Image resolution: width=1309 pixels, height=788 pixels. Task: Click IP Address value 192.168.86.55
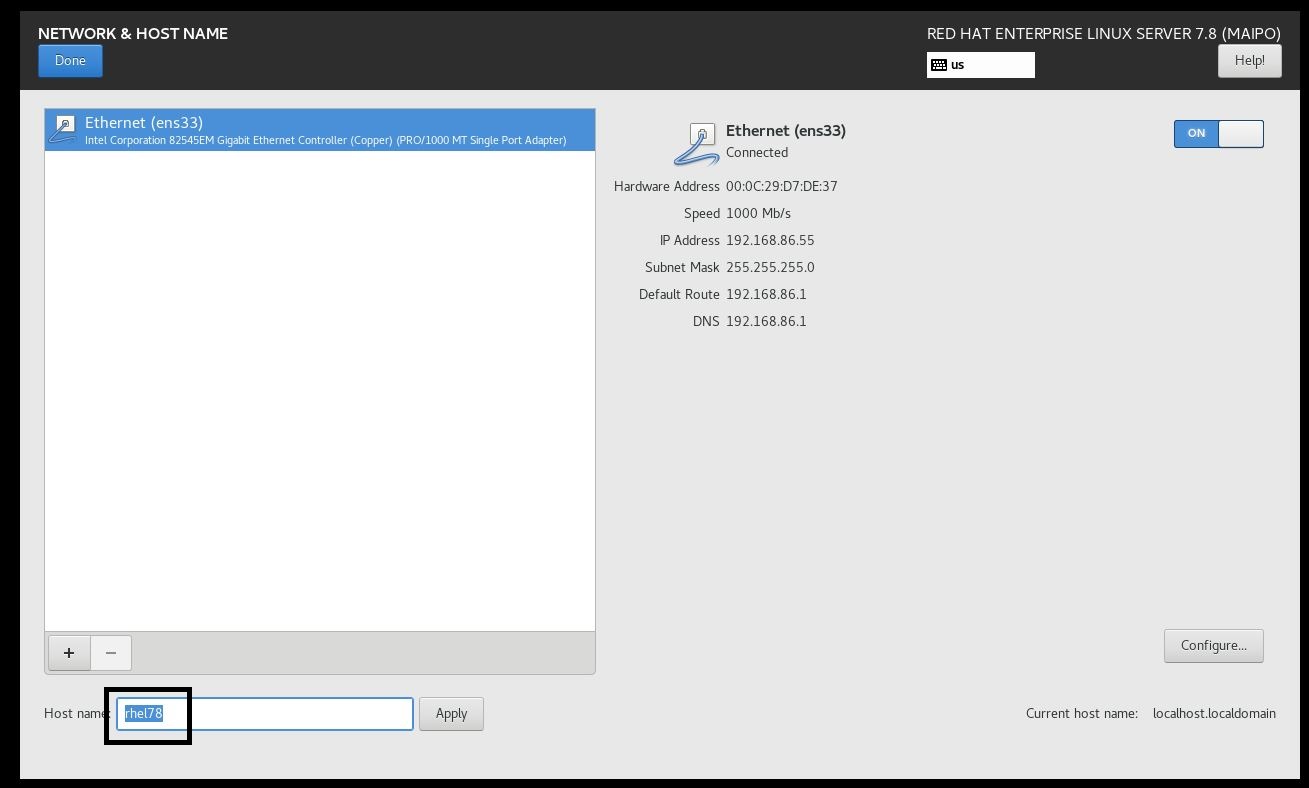(x=770, y=240)
